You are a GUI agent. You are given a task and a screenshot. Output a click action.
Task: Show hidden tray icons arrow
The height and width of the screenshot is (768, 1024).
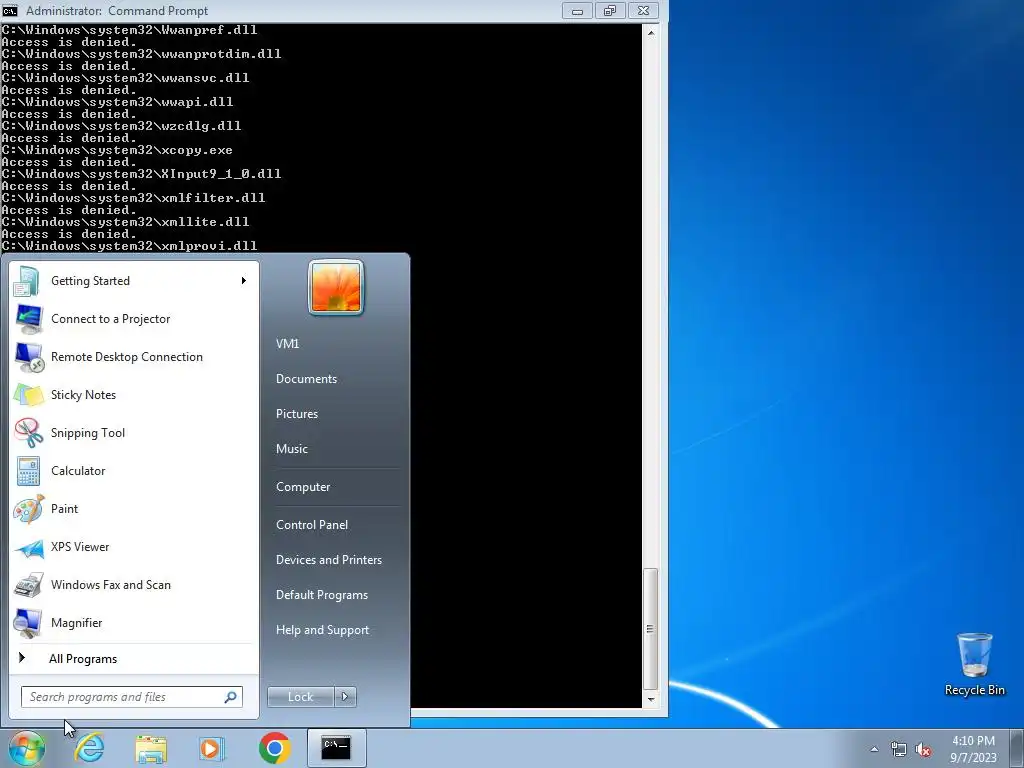coord(874,750)
